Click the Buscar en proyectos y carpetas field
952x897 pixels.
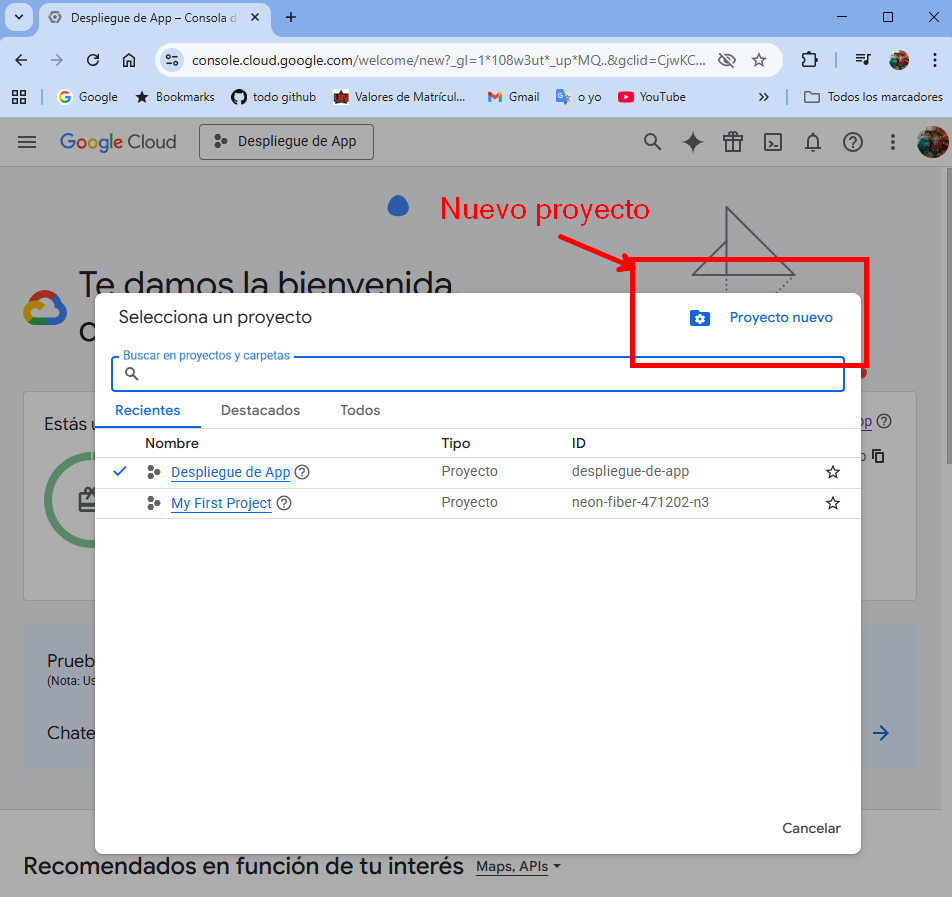click(x=478, y=373)
